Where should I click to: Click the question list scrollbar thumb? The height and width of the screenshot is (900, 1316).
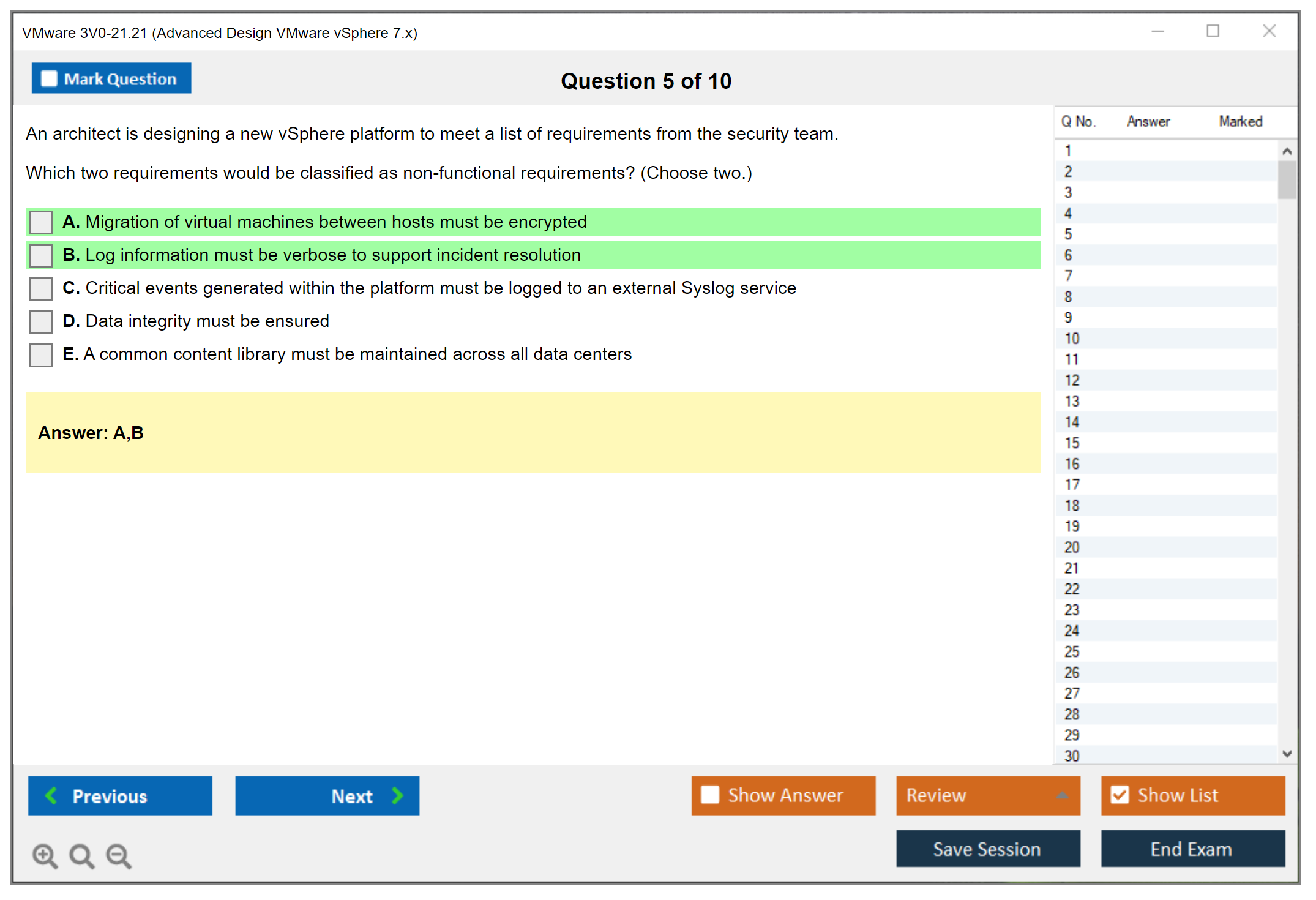1287,179
